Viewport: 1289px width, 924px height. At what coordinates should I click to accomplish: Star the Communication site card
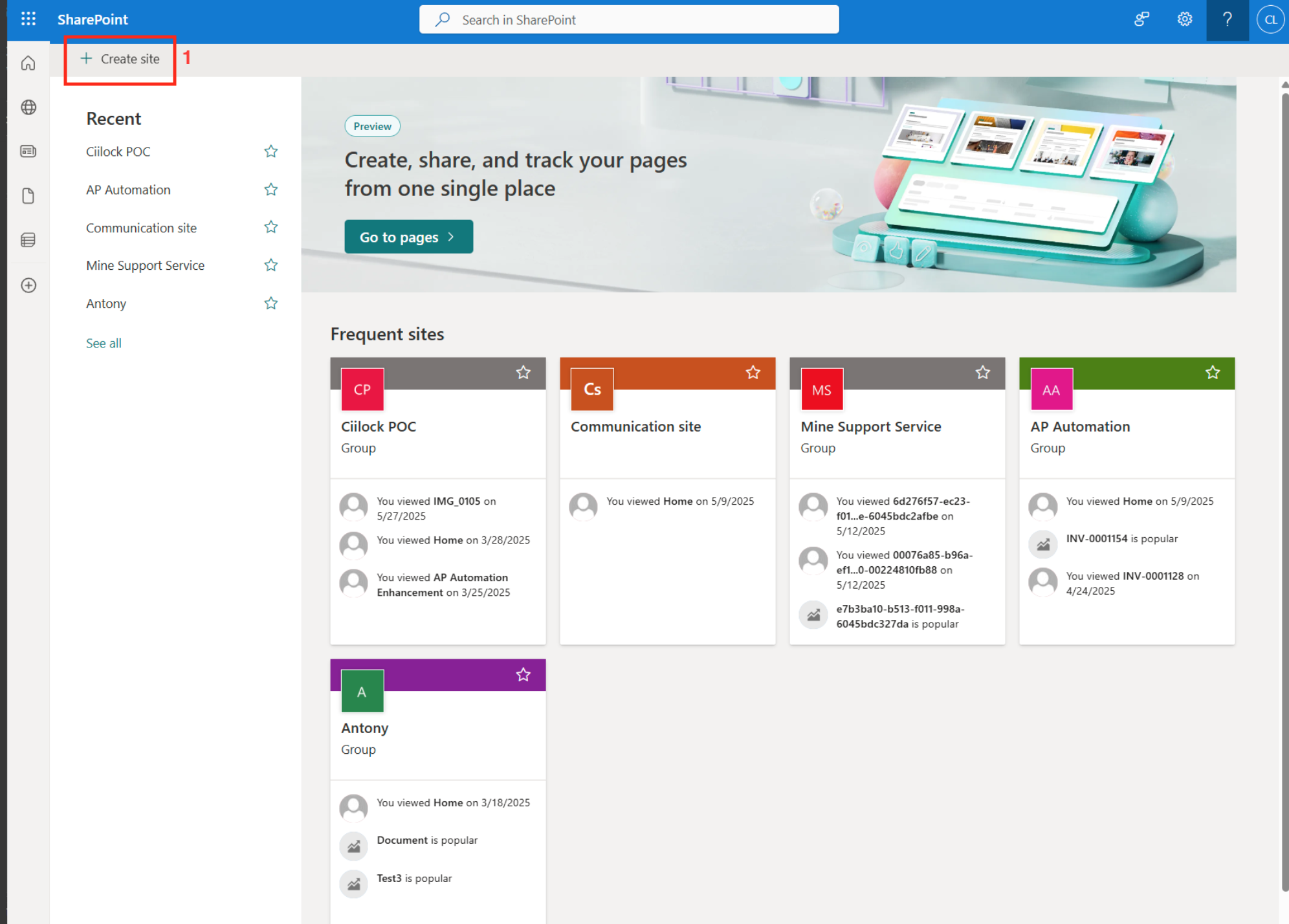point(753,373)
